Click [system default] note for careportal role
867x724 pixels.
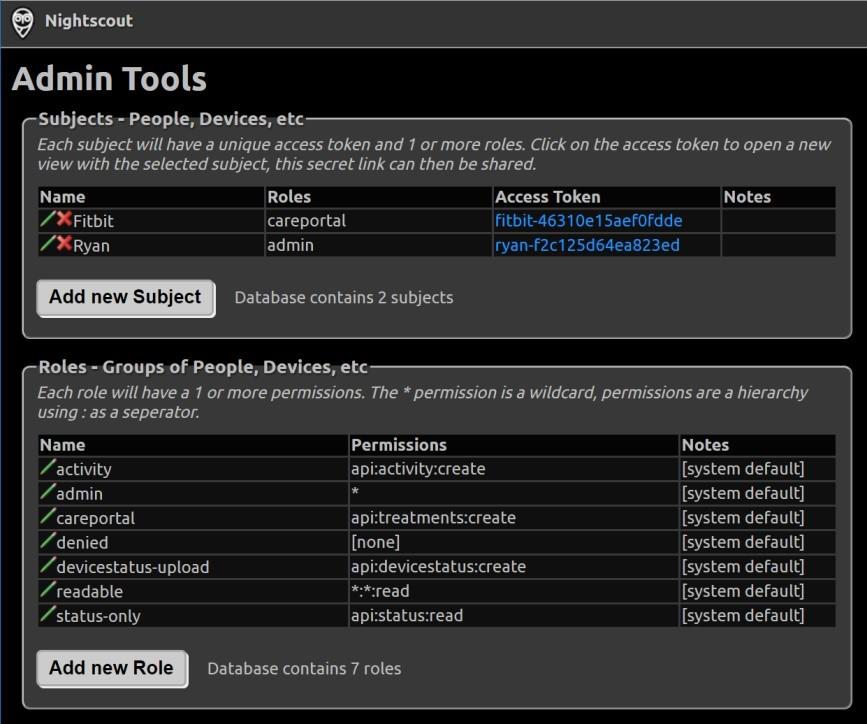pos(743,518)
